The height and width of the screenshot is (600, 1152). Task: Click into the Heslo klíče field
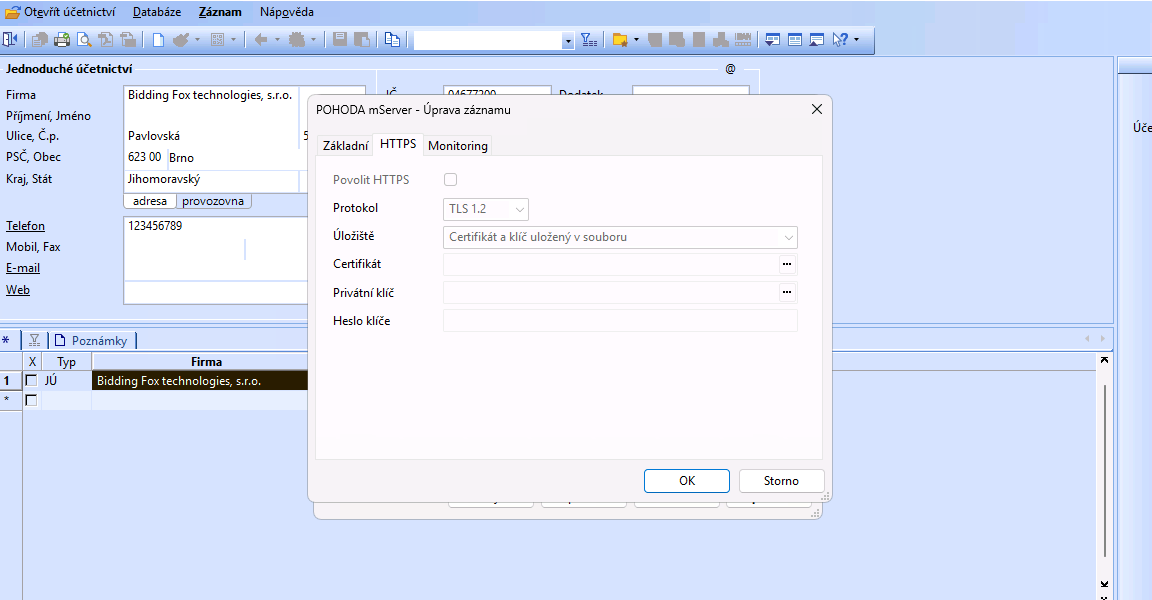coord(620,321)
